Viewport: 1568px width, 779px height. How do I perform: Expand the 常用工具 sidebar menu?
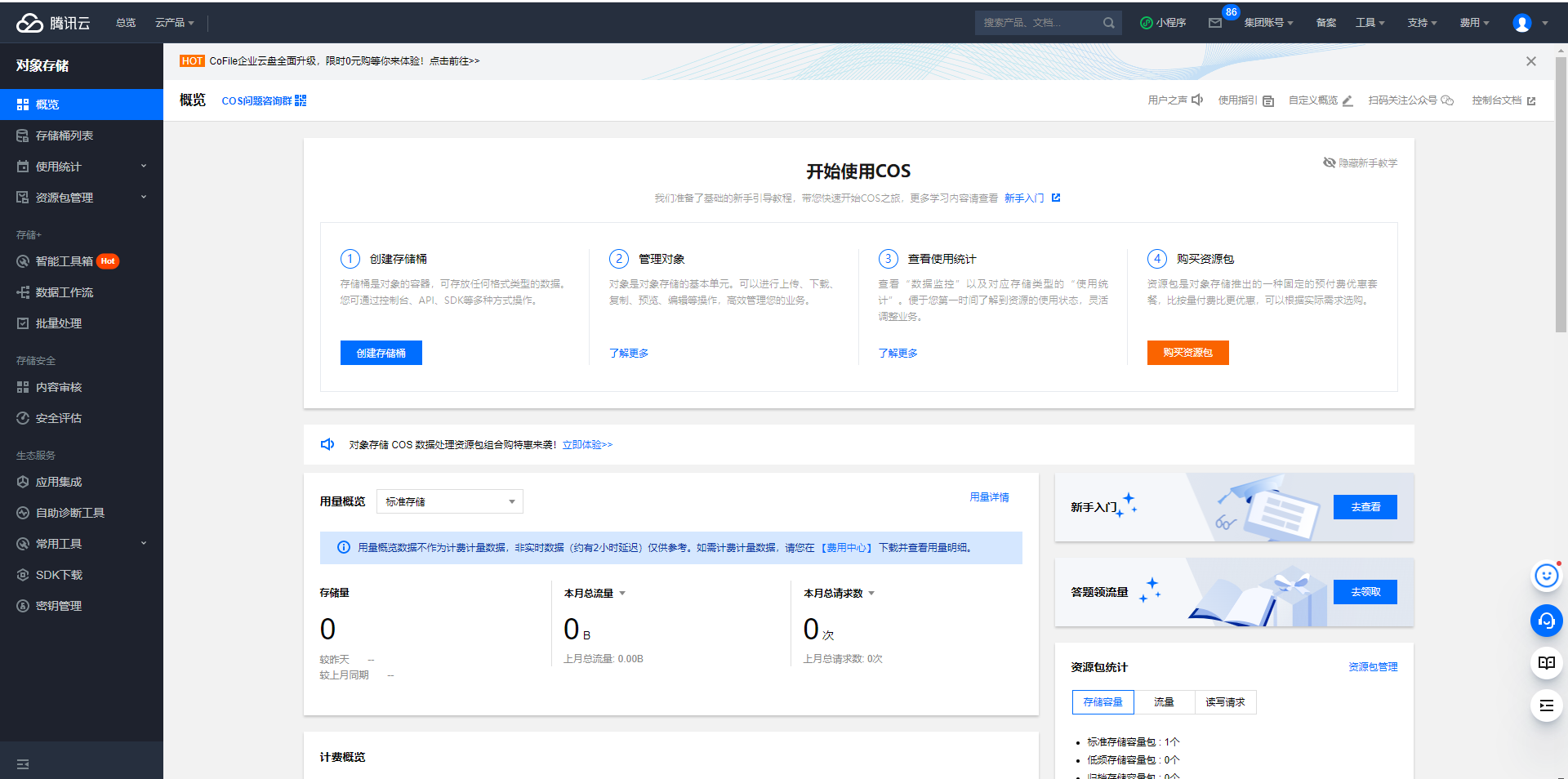[x=82, y=544]
